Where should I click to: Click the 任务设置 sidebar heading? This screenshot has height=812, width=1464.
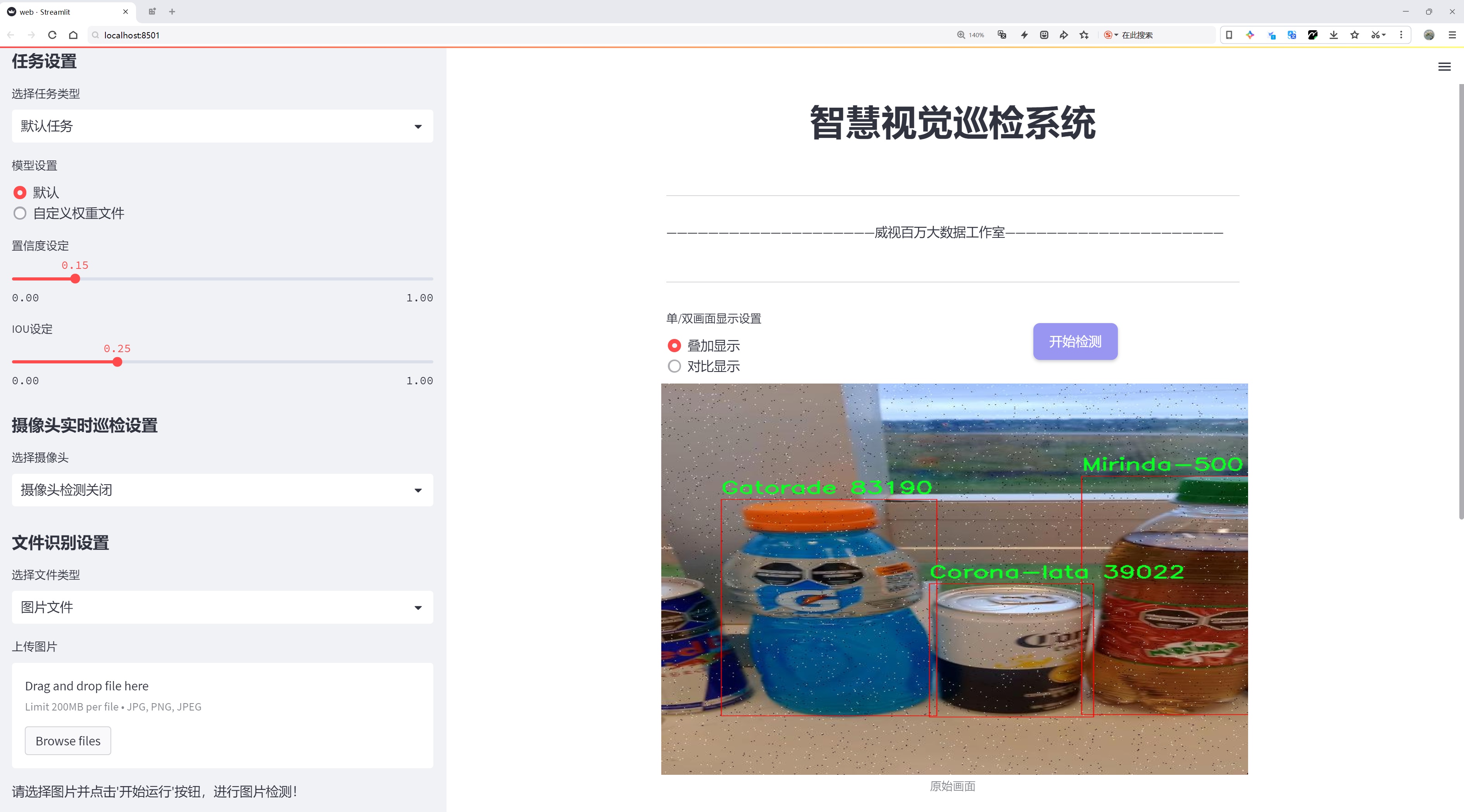(x=44, y=61)
